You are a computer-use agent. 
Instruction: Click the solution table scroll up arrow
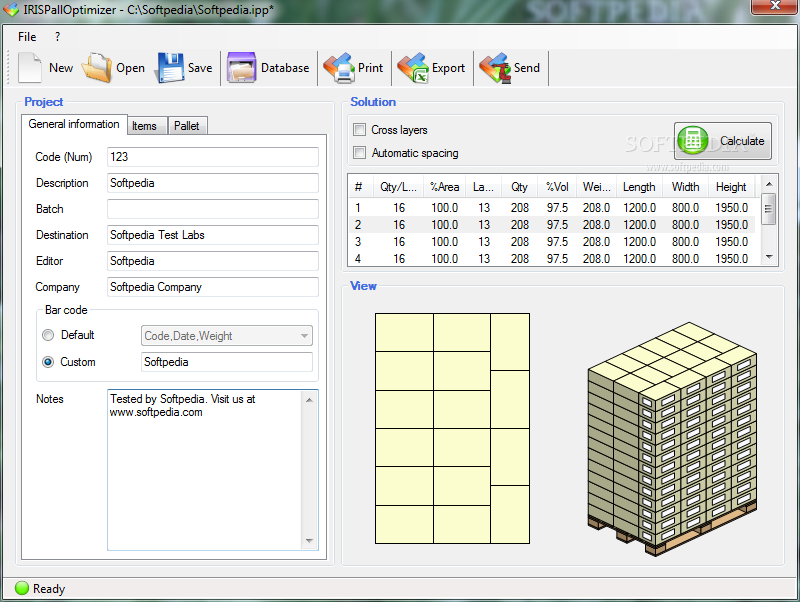(769, 184)
